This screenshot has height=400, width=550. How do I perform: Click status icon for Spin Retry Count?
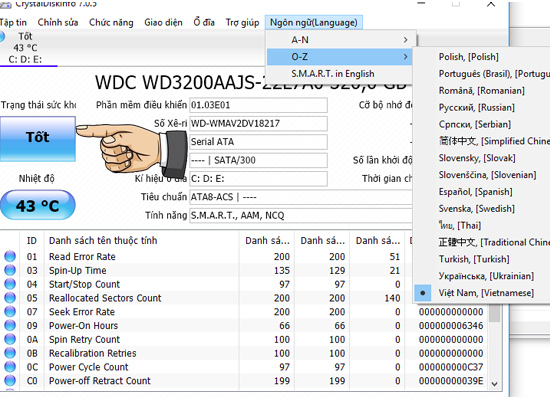tap(10, 339)
